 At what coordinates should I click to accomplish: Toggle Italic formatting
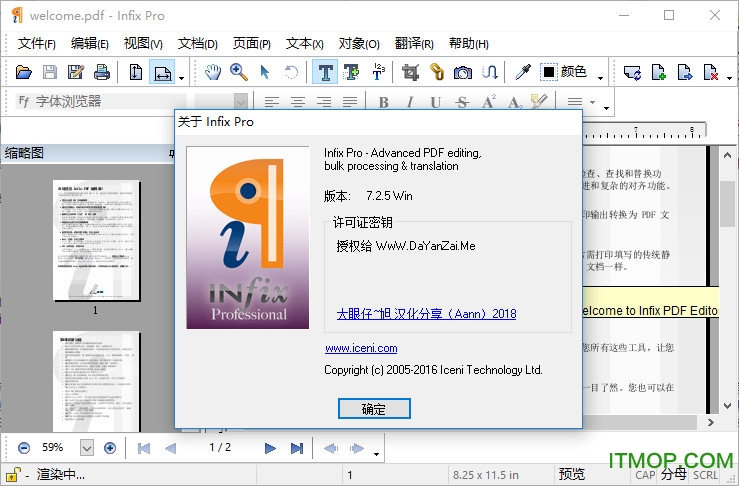coord(410,101)
